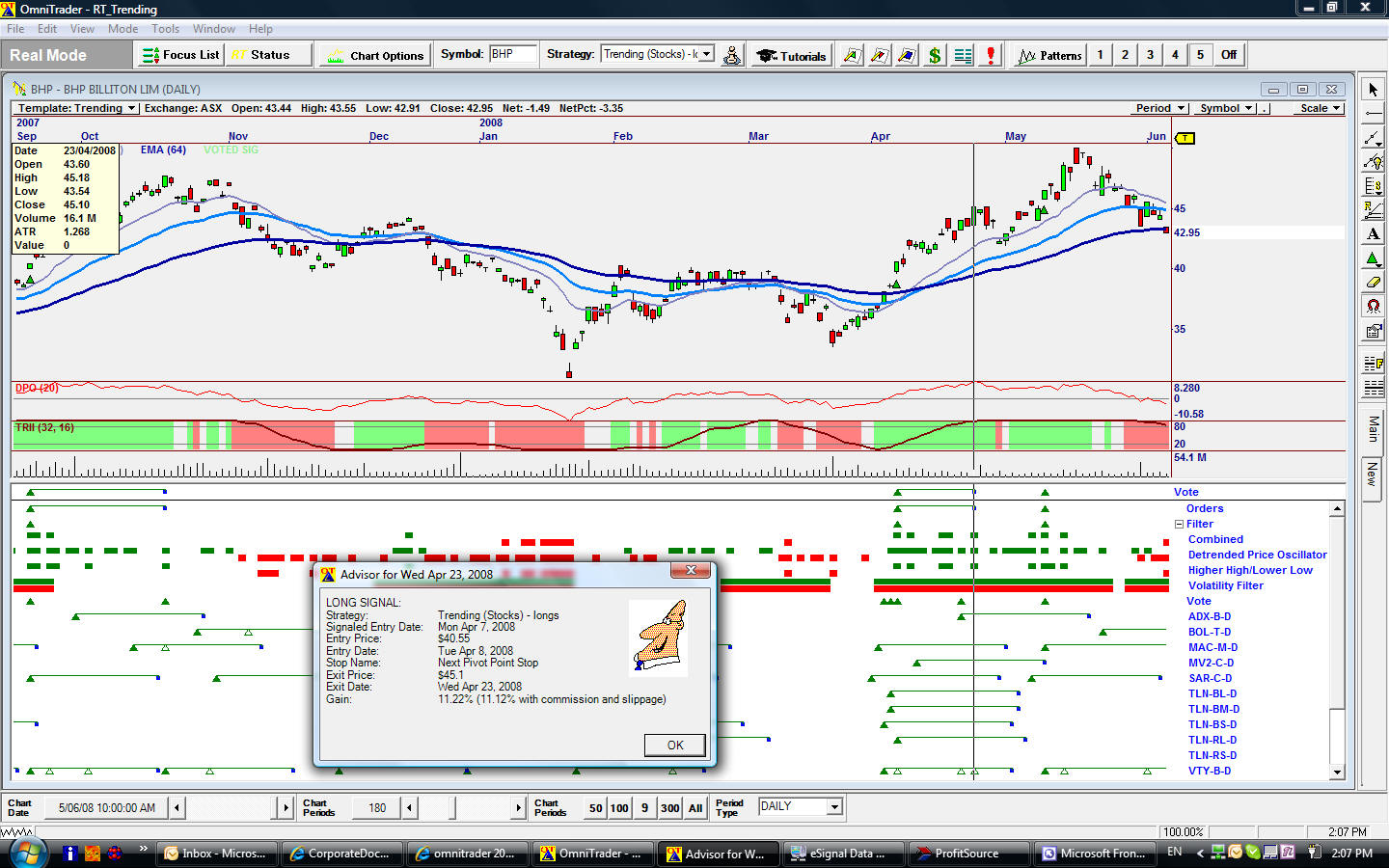The image size is (1389, 868).
Task: Select the text annotation A tool
Action: coord(1373,234)
